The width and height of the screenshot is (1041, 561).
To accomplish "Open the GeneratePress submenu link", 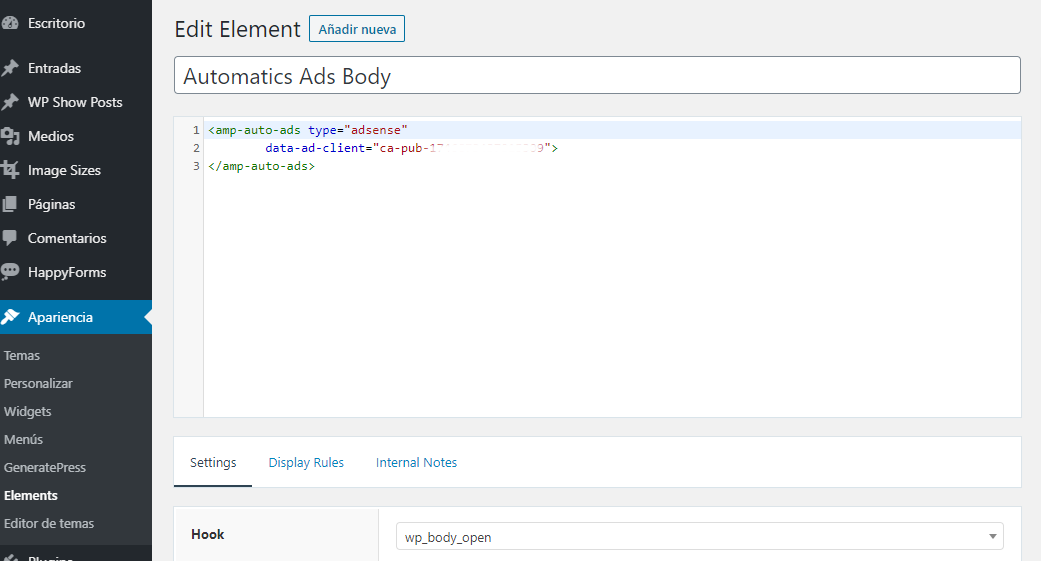I will (45, 467).
